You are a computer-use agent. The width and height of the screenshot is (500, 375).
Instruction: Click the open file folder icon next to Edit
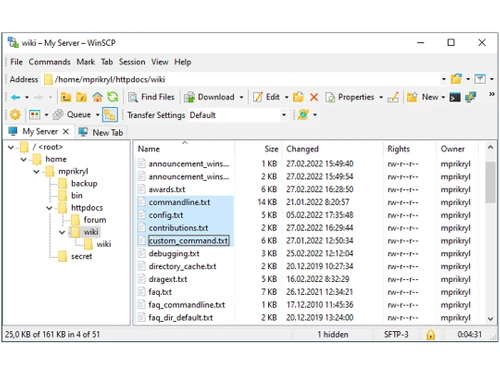(x=298, y=97)
